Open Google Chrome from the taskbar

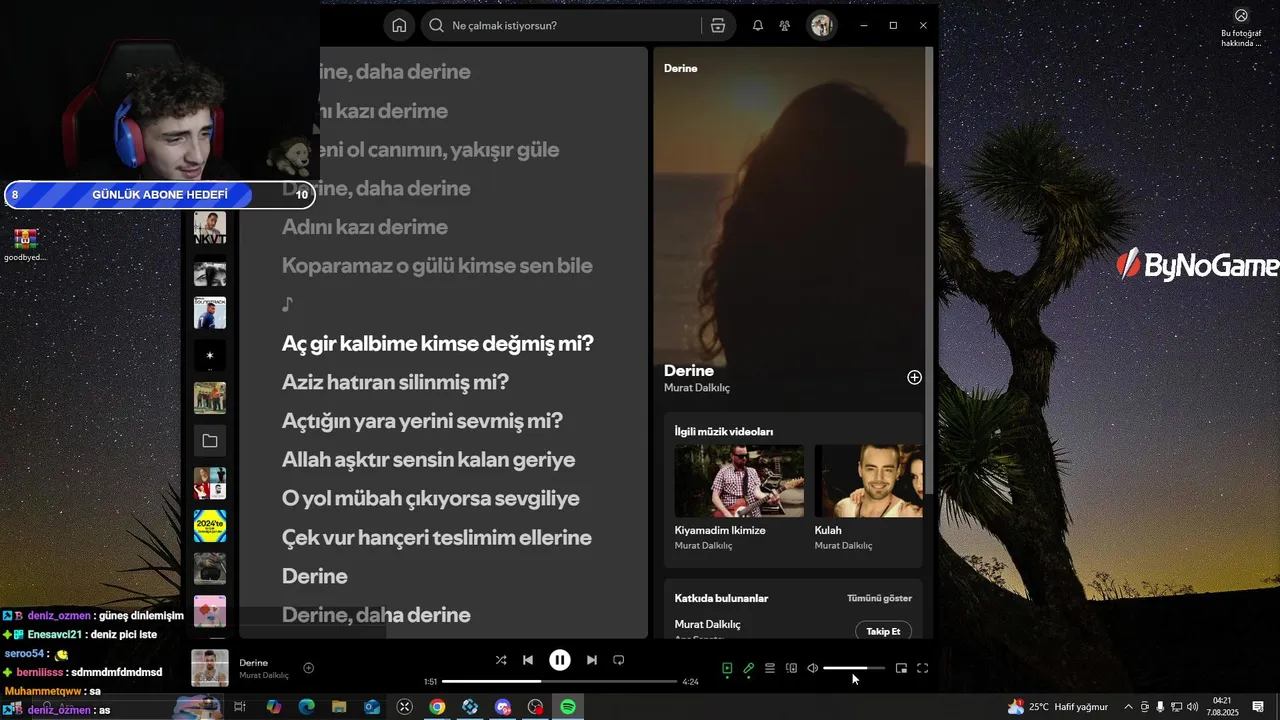tap(437, 707)
